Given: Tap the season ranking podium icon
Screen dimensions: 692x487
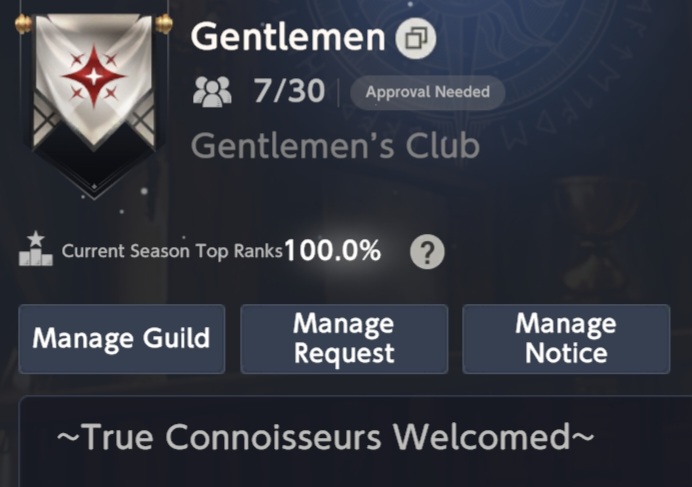Looking at the screenshot, I should pyautogui.click(x=36, y=249).
